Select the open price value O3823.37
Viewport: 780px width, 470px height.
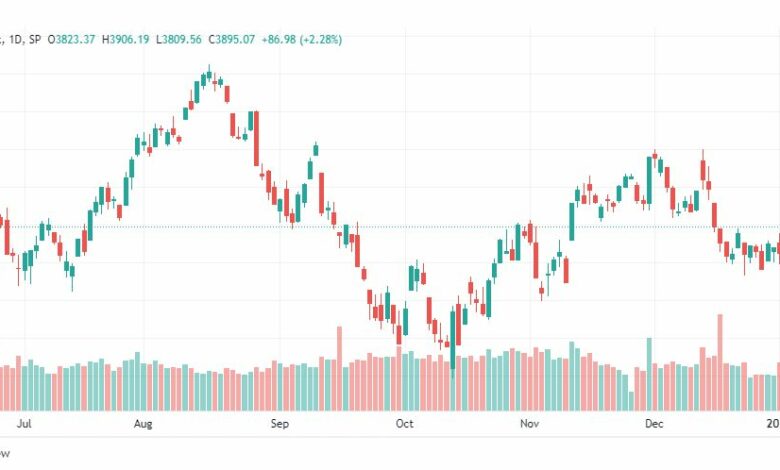71,39
